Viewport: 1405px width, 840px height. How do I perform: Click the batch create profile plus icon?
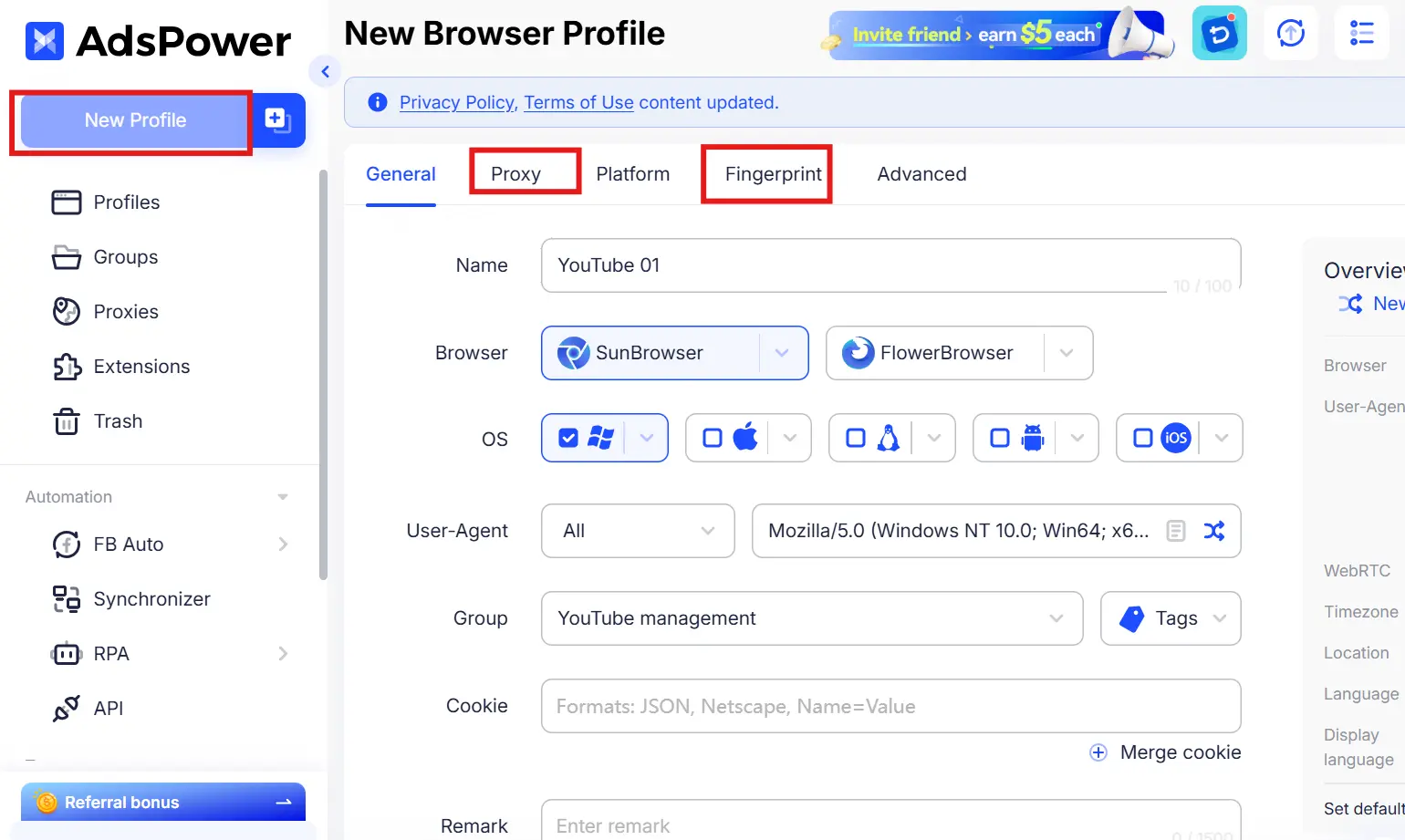click(x=277, y=119)
